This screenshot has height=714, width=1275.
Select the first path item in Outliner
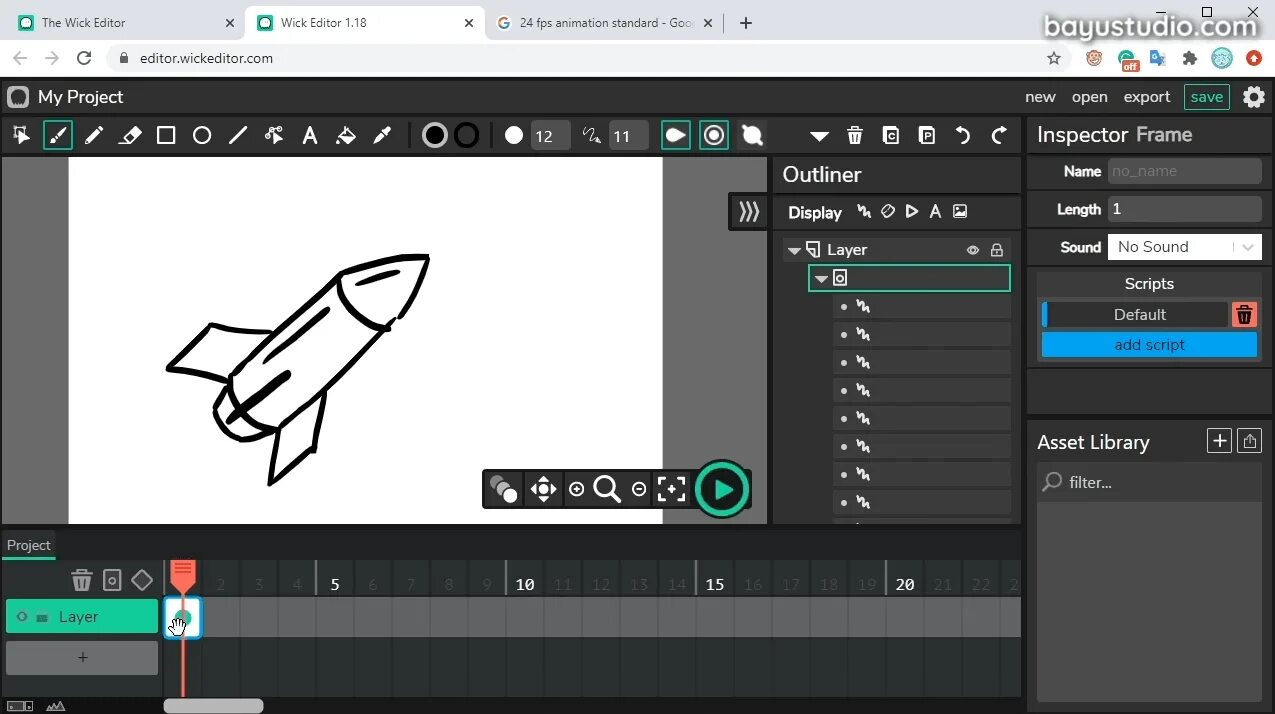[x=922, y=307]
